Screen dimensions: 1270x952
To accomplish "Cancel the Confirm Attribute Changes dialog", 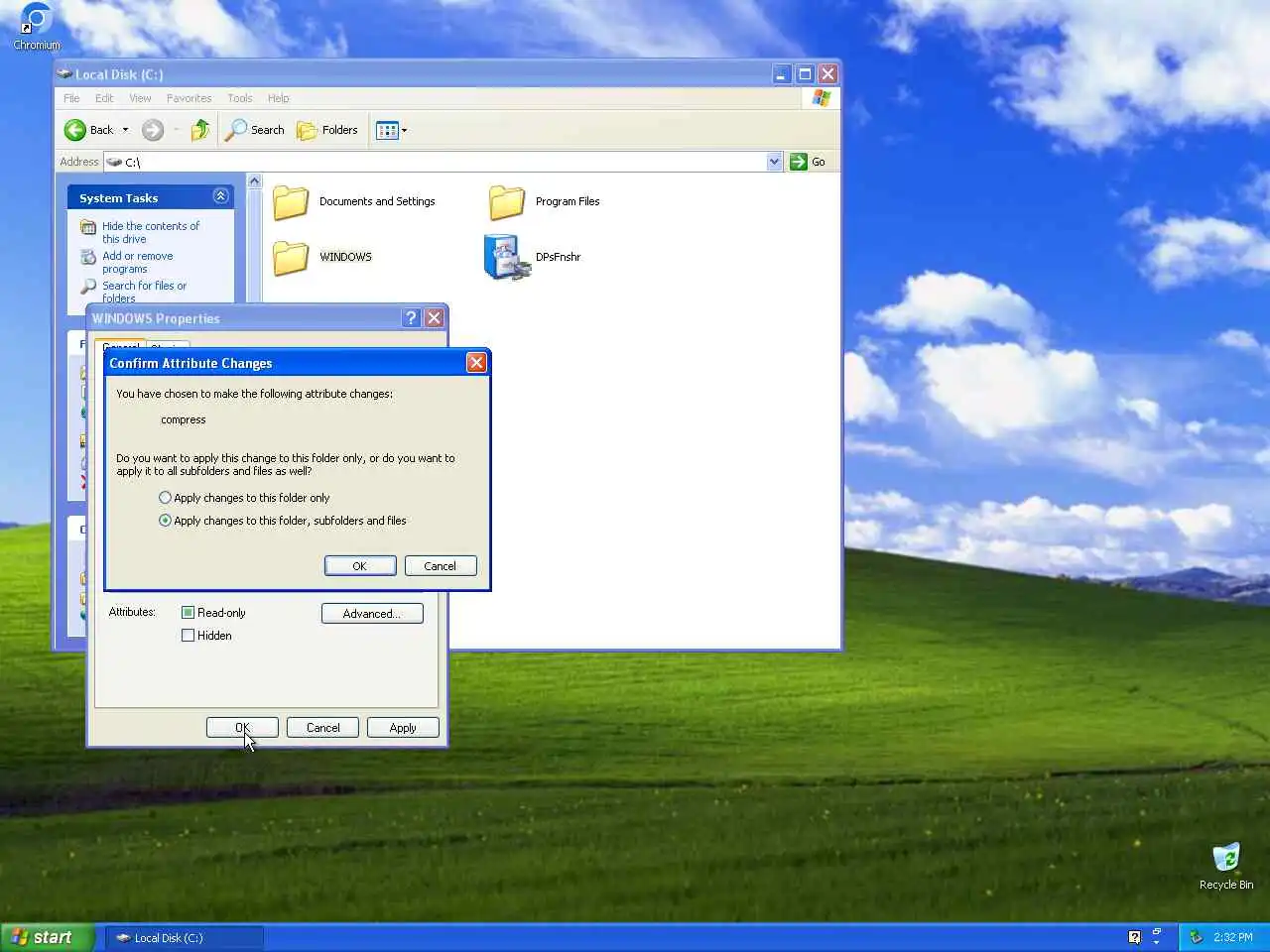I will pos(441,566).
